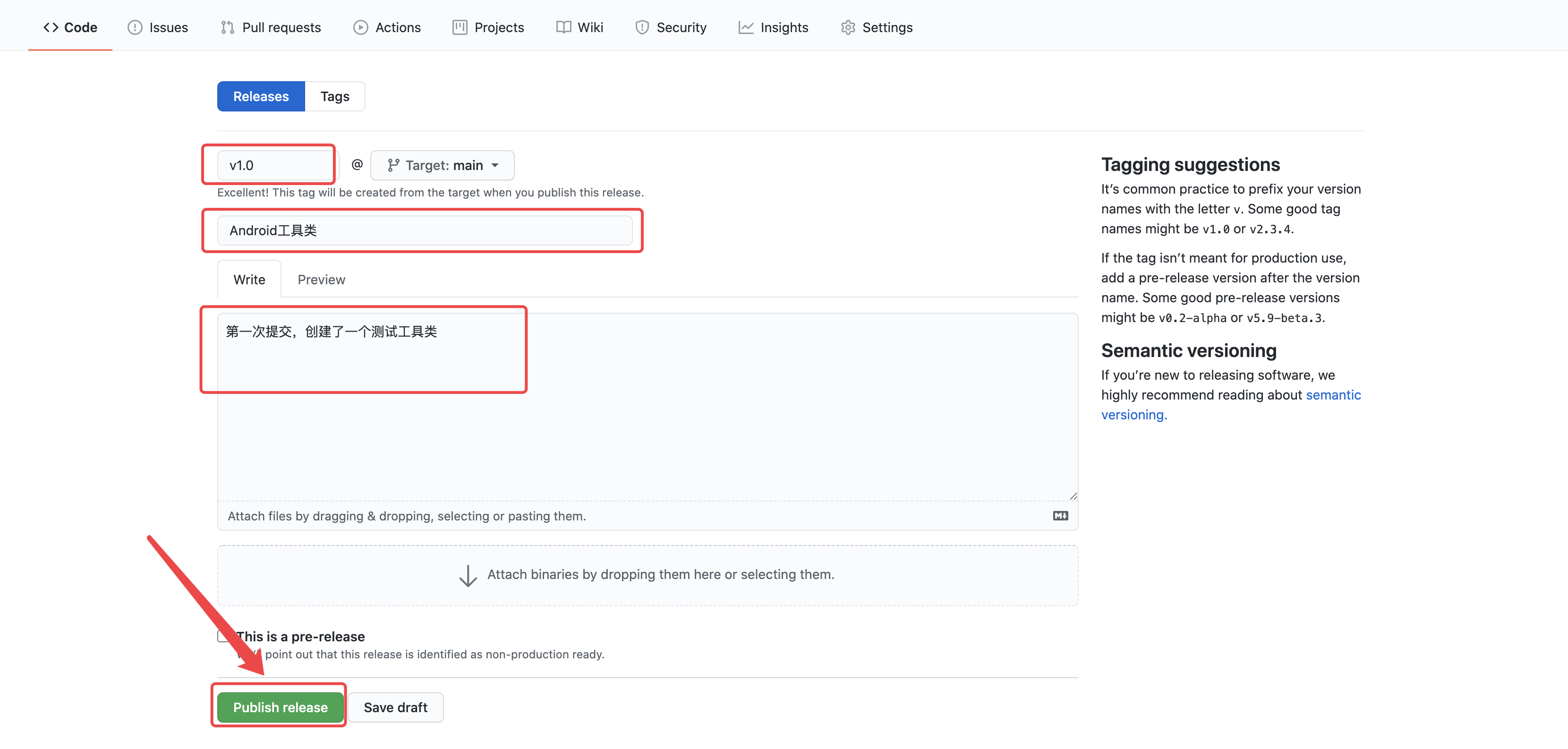
Task: Tick the pre-release checkbox
Action: [x=223, y=637]
